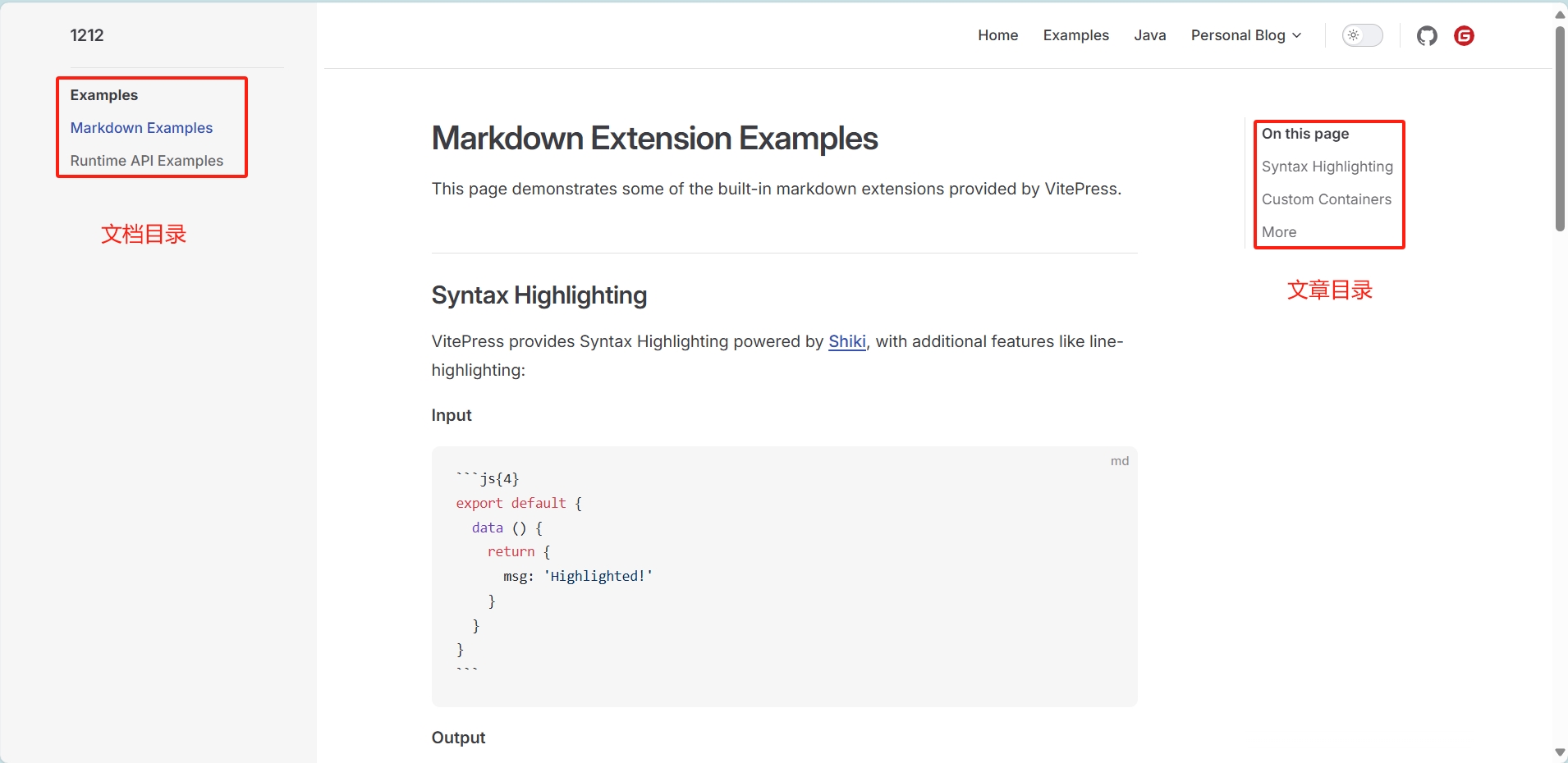Image resolution: width=1568 pixels, height=763 pixels.
Task: Open Runtime API Examples in the sidebar
Action: pos(146,161)
